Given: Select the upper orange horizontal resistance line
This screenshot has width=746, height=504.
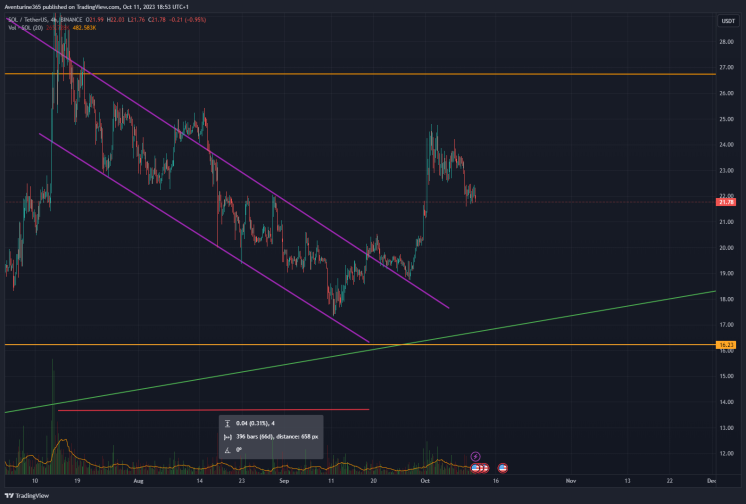Looking at the screenshot, I should click(360, 74).
